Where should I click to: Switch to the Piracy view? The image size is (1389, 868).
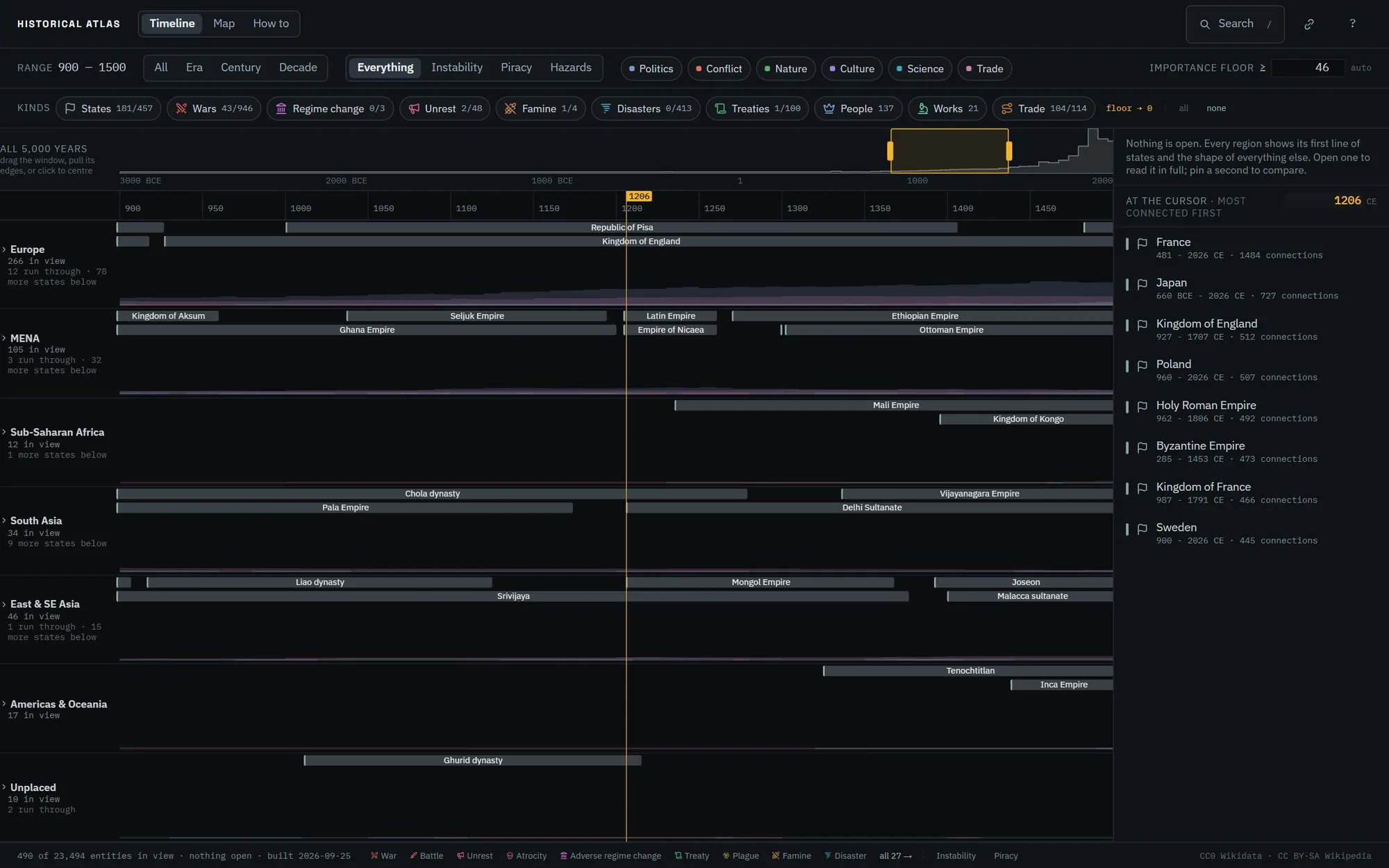[516, 67]
